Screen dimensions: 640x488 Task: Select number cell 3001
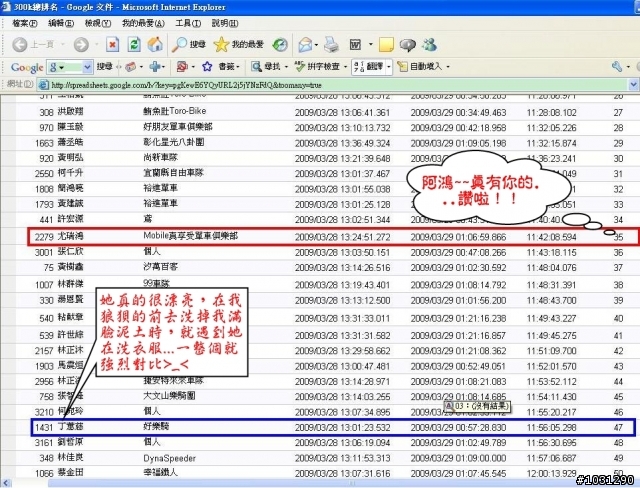pos(44,253)
